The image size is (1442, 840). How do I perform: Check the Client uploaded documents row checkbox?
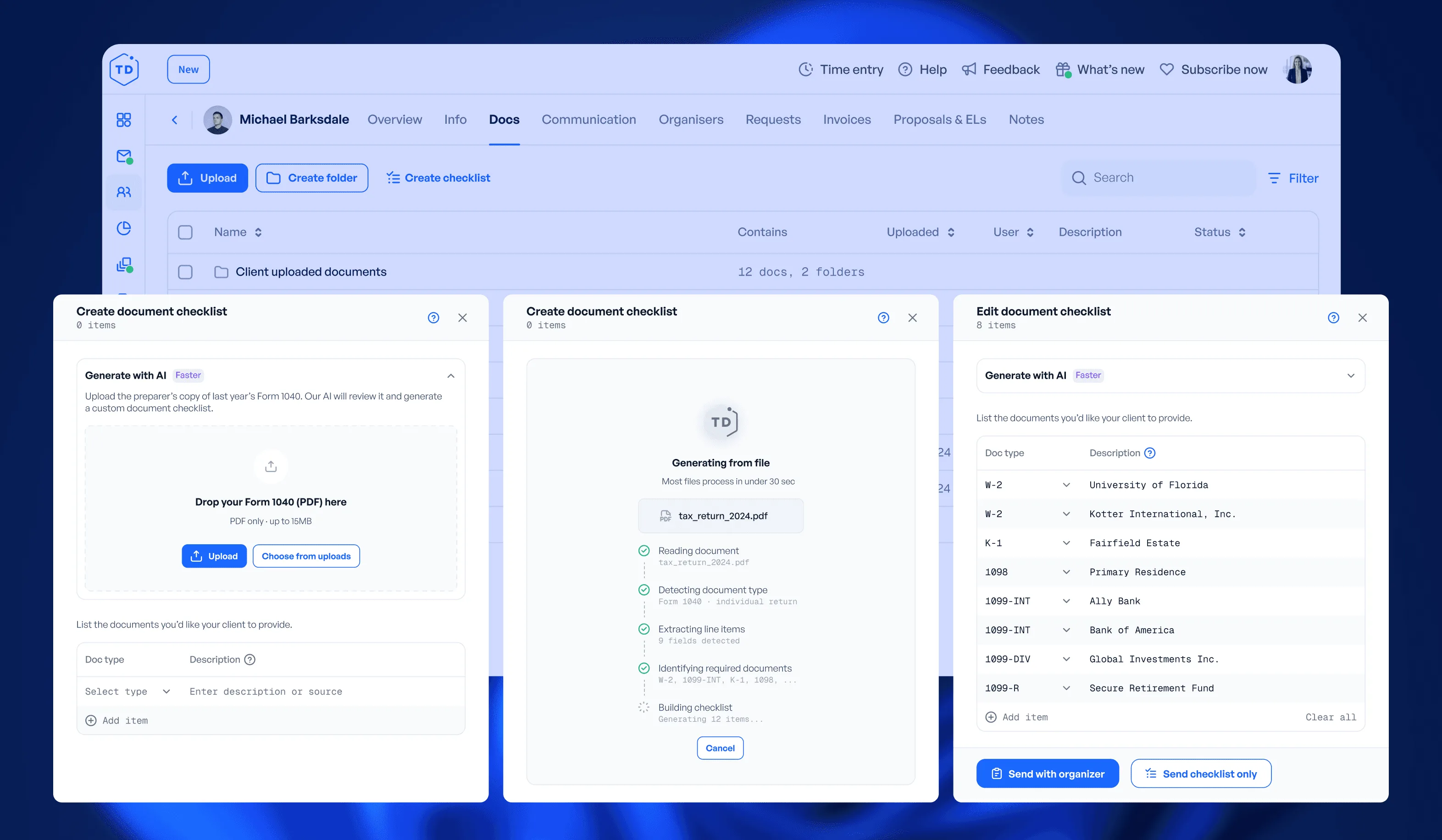pyautogui.click(x=185, y=272)
